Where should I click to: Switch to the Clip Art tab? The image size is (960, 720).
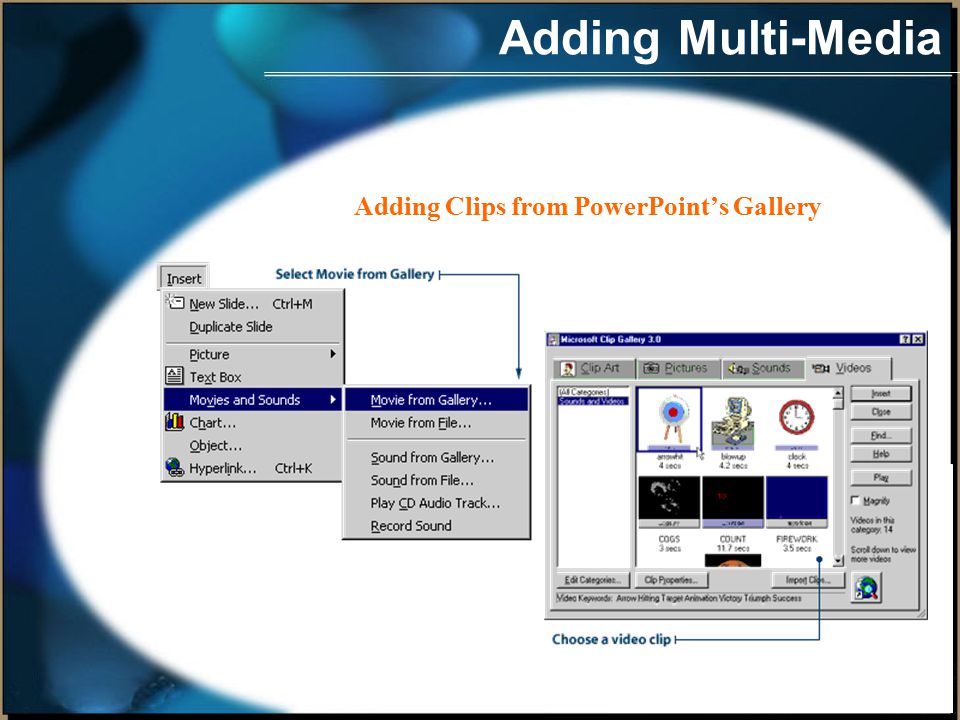[594, 368]
